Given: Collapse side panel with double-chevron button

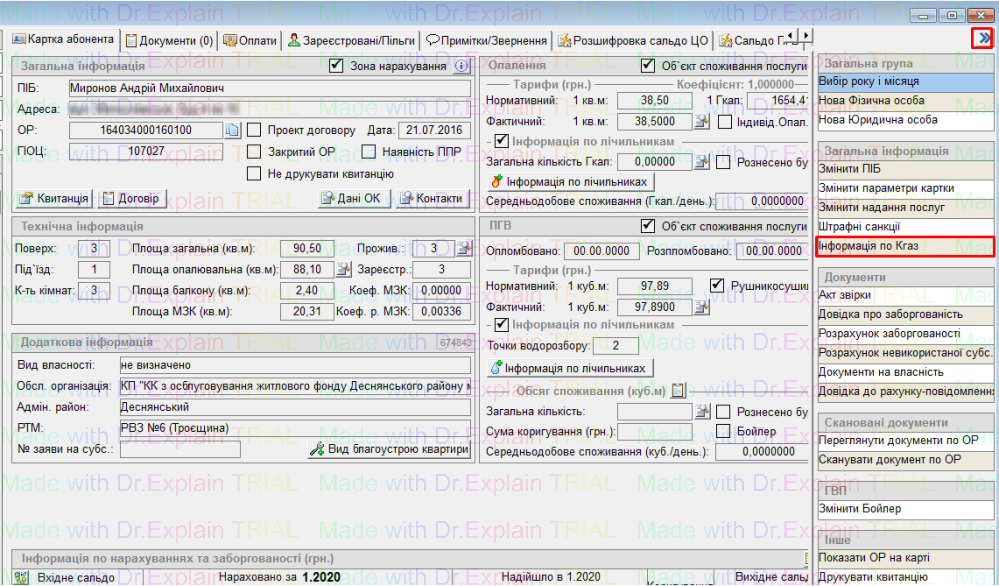Looking at the screenshot, I should click(985, 38).
